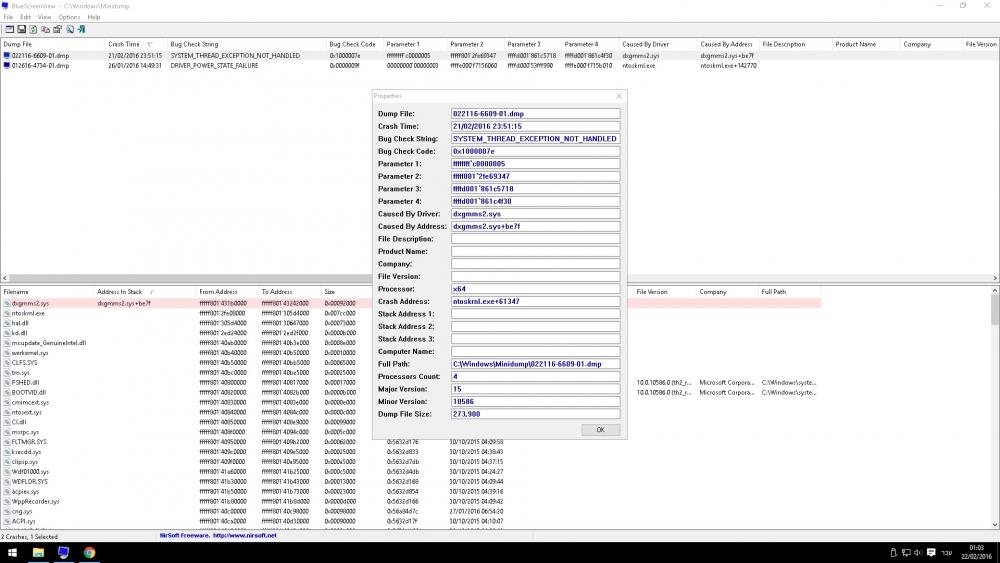Viewport: 1000px width, 563px height.
Task: Click the Properties toolbar icon
Action: coord(57,29)
